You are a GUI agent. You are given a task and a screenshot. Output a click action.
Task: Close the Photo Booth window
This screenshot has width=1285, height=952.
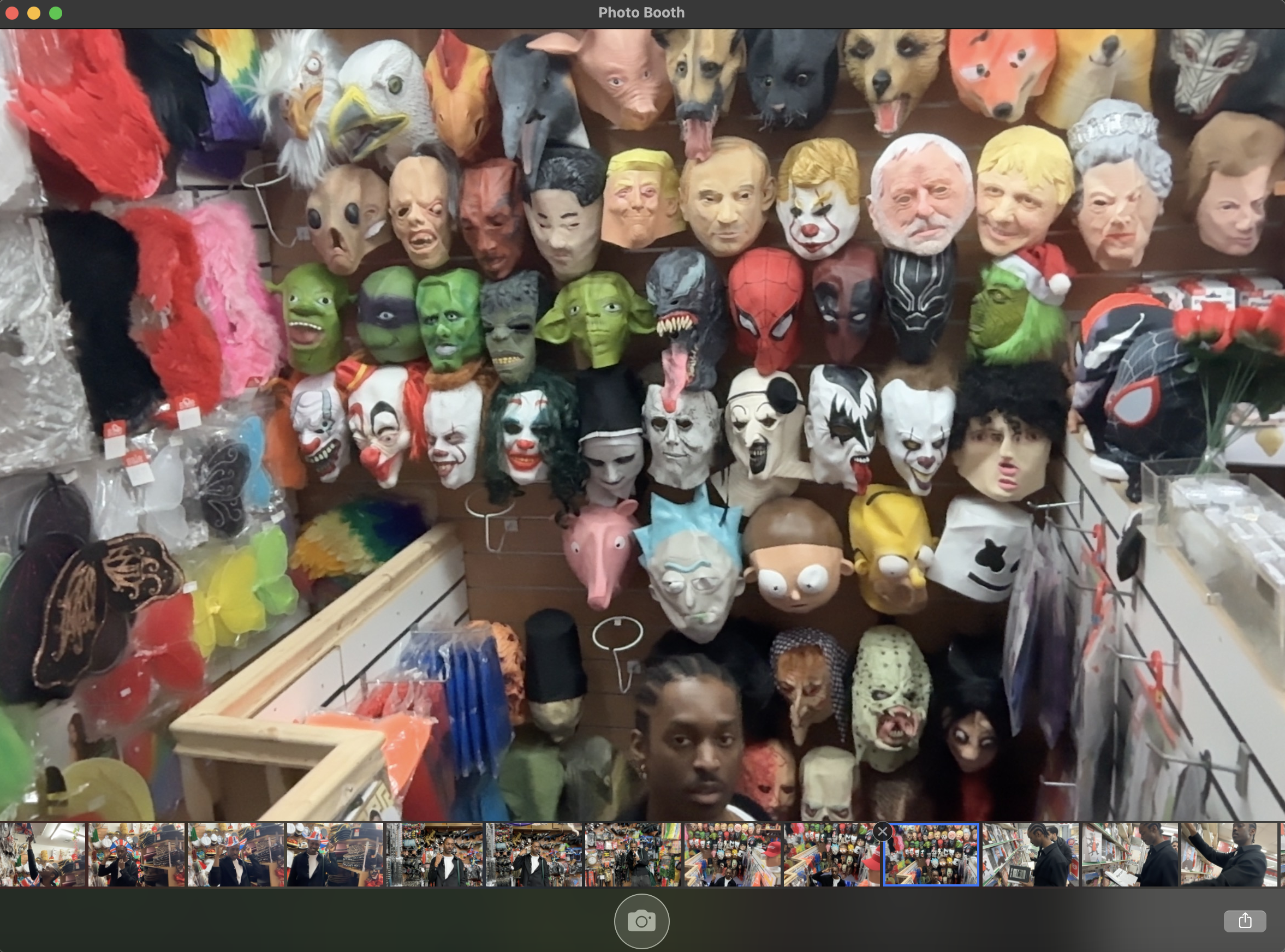tap(12, 13)
